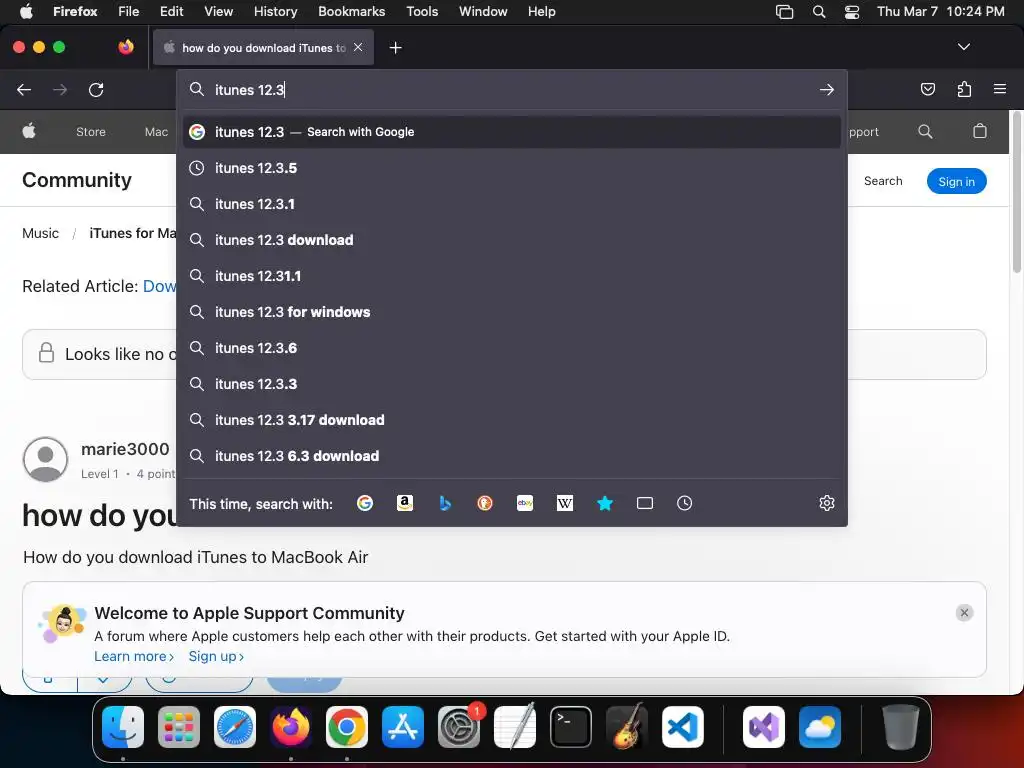Launch Google Chrome from the Dock
This screenshot has width=1024, height=768.
click(x=347, y=727)
